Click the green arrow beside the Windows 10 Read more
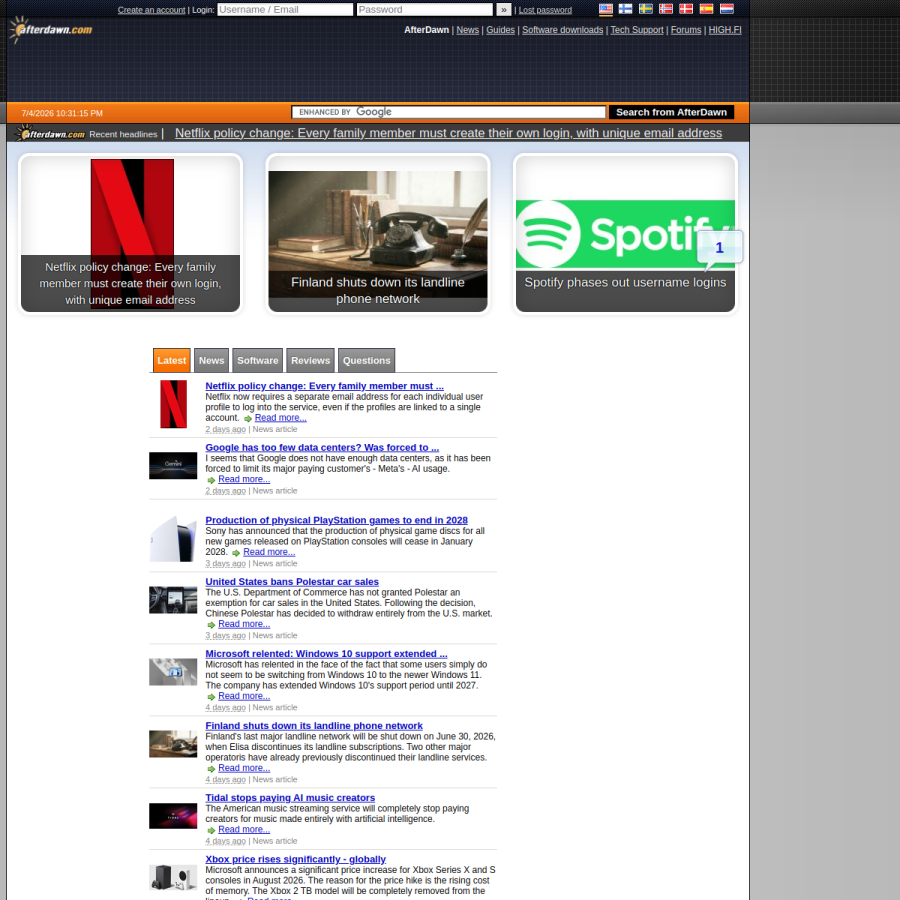Image resolution: width=900 pixels, height=900 pixels. point(211,697)
